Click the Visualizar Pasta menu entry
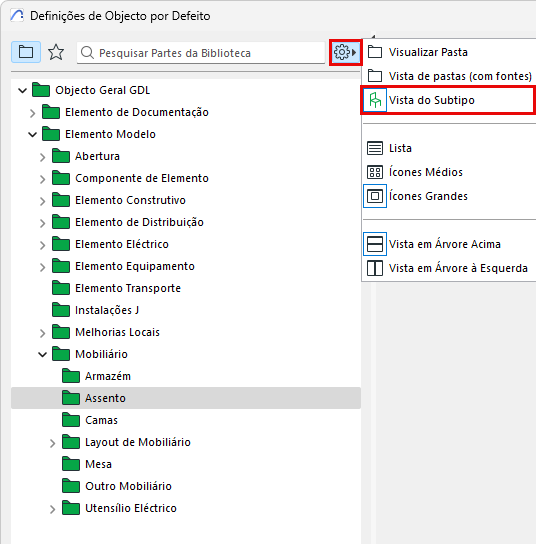Viewport: 536px width, 544px height. pos(428,52)
